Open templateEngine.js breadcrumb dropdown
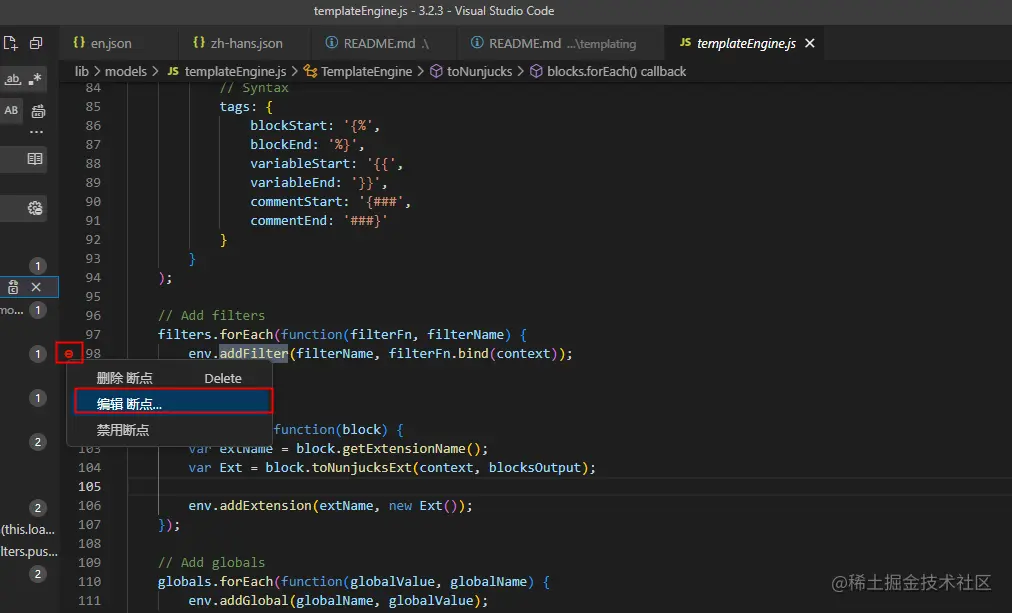The height and width of the screenshot is (613, 1012). click(235, 72)
